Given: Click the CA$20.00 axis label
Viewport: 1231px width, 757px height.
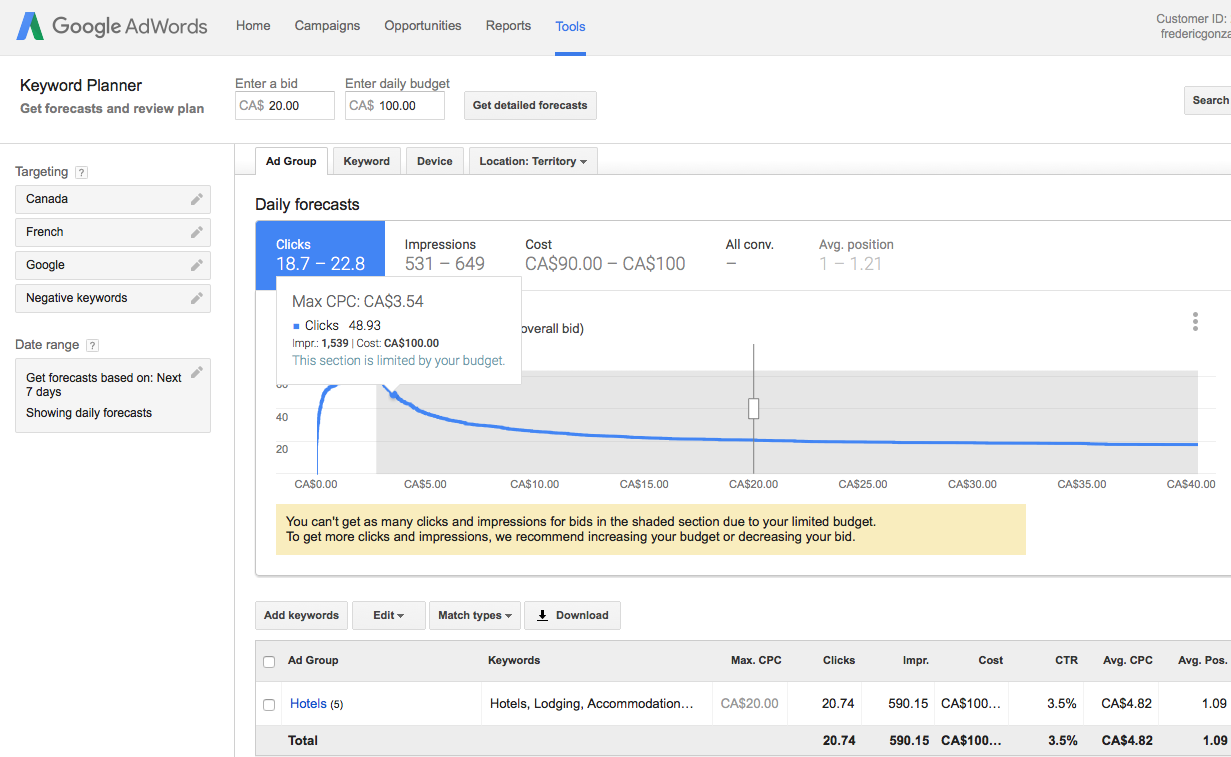Looking at the screenshot, I should [x=753, y=484].
